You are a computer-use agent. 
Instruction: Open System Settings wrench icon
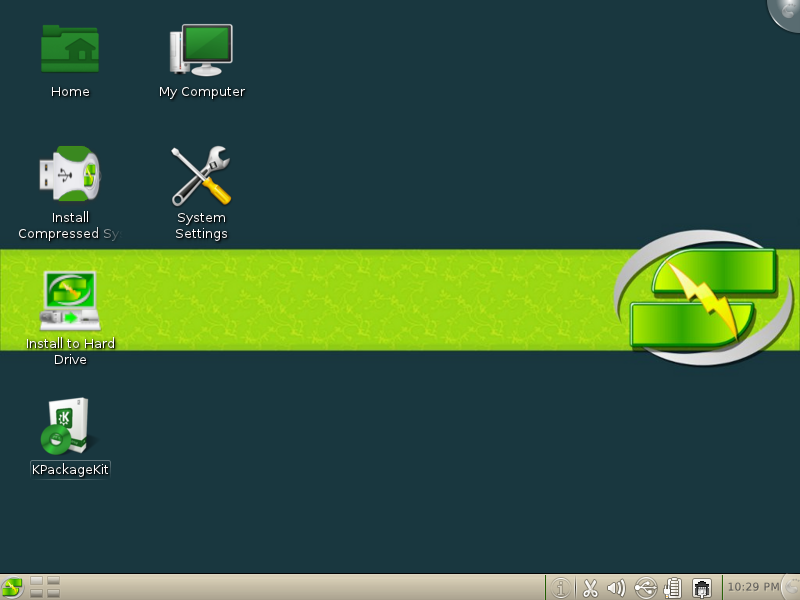[x=201, y=176]
